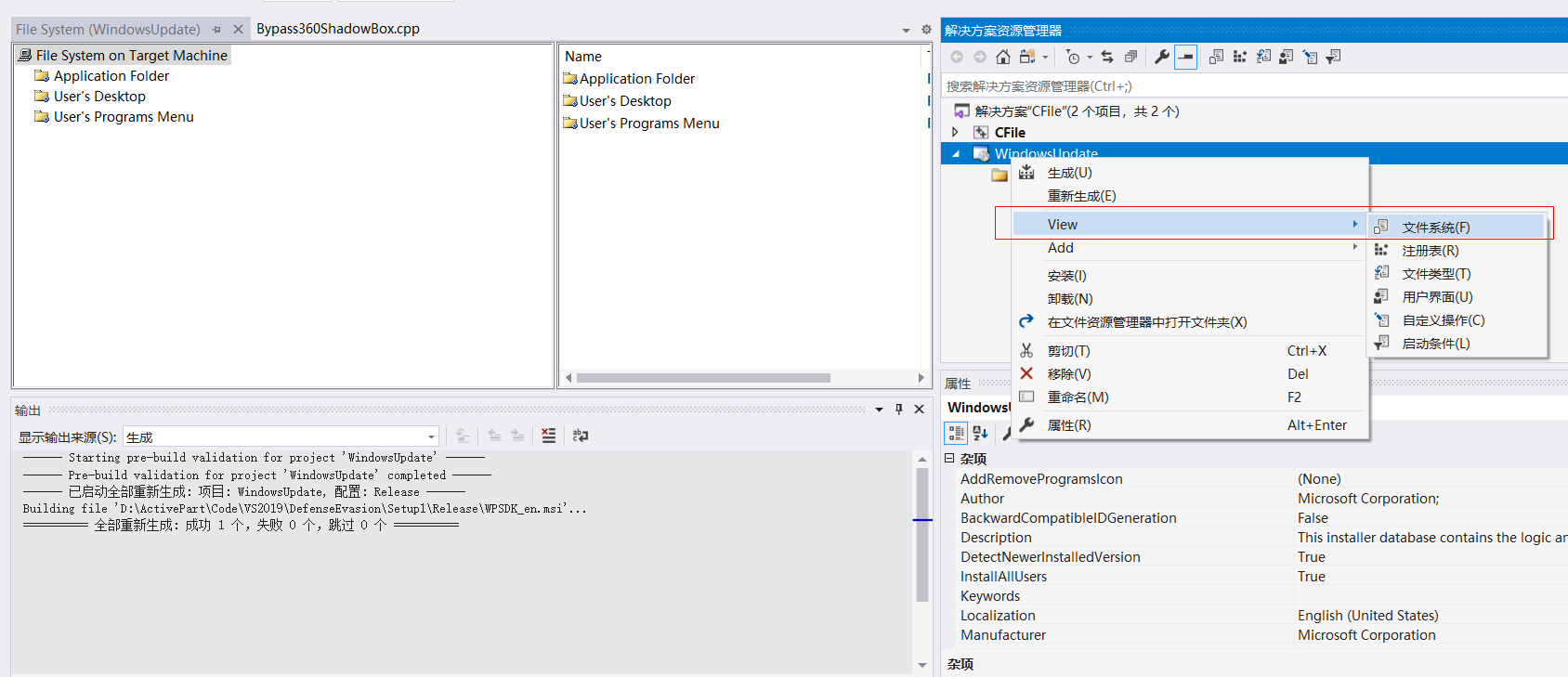The width and height of the screenshot is (1568, 677).
Task: Click the Switch Views icon in Solution Explorer
Action: coord(1026,57)
